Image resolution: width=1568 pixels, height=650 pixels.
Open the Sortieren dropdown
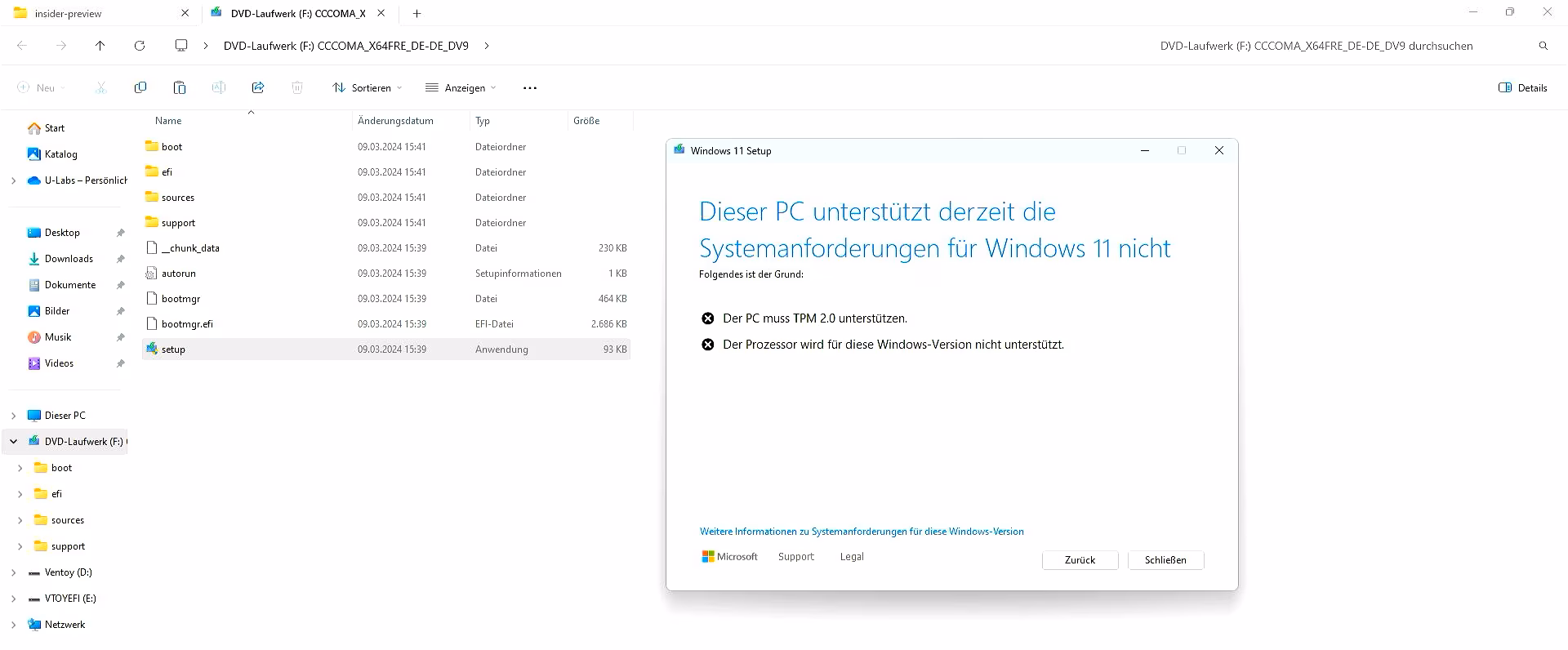point(367,87)
